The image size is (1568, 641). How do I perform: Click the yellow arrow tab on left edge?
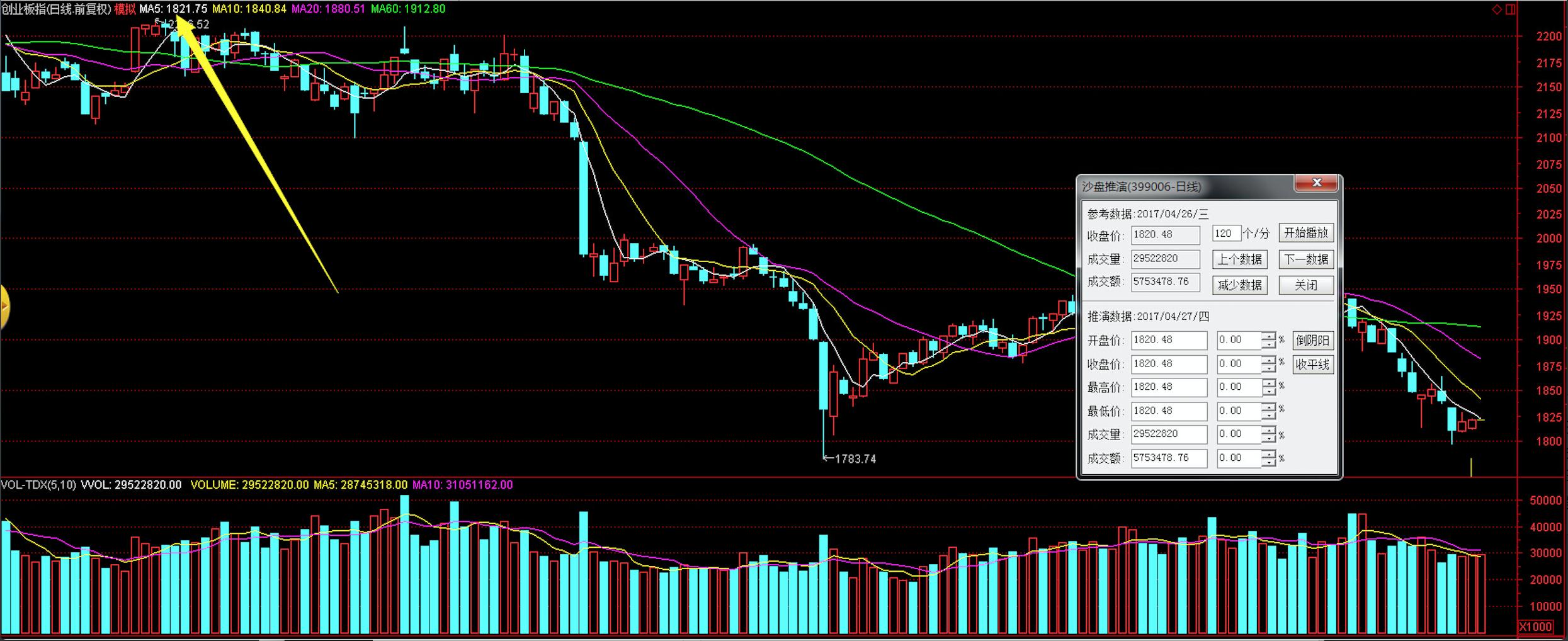(x=4, y=307)
